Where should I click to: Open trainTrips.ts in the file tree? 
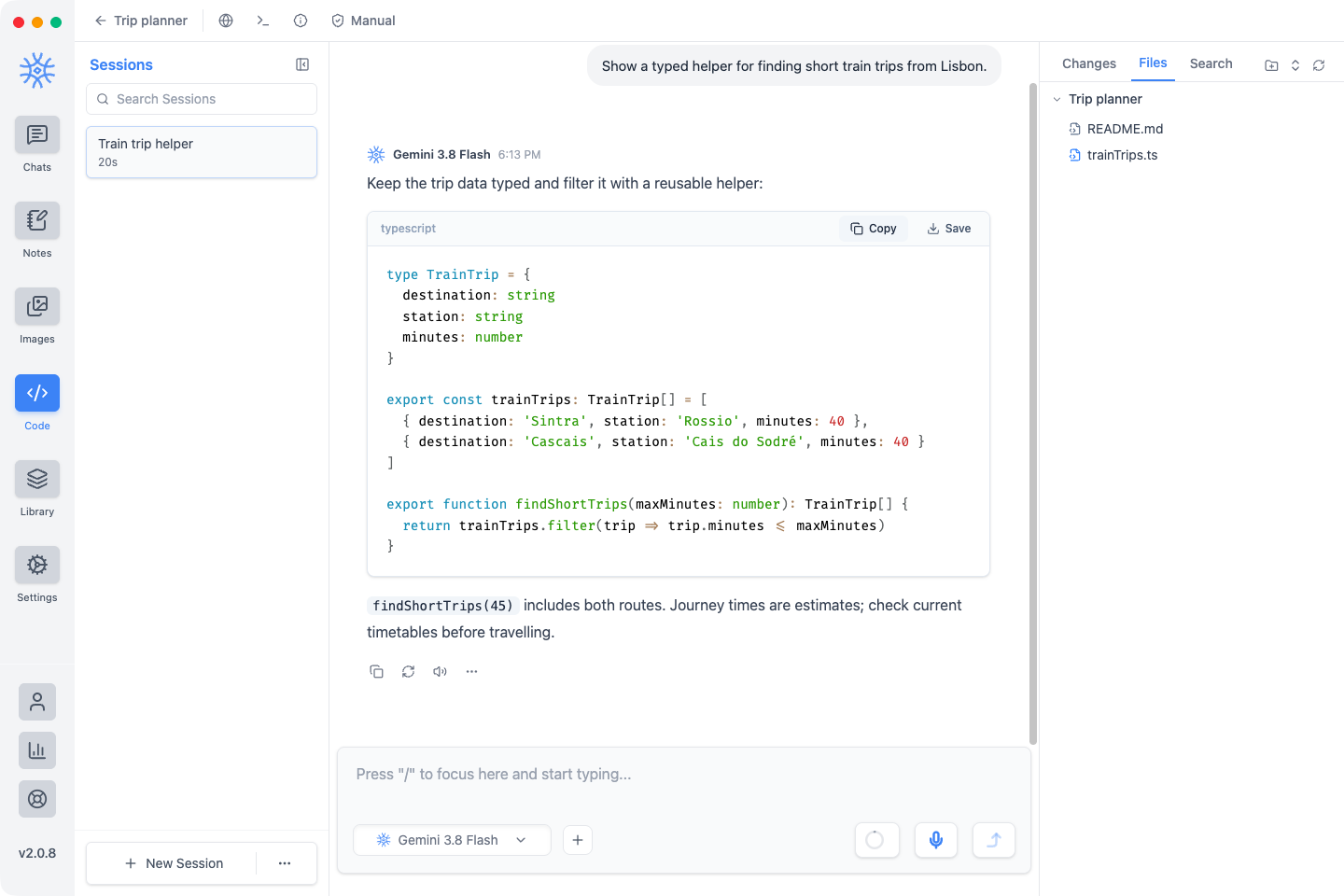(1122, 155)
